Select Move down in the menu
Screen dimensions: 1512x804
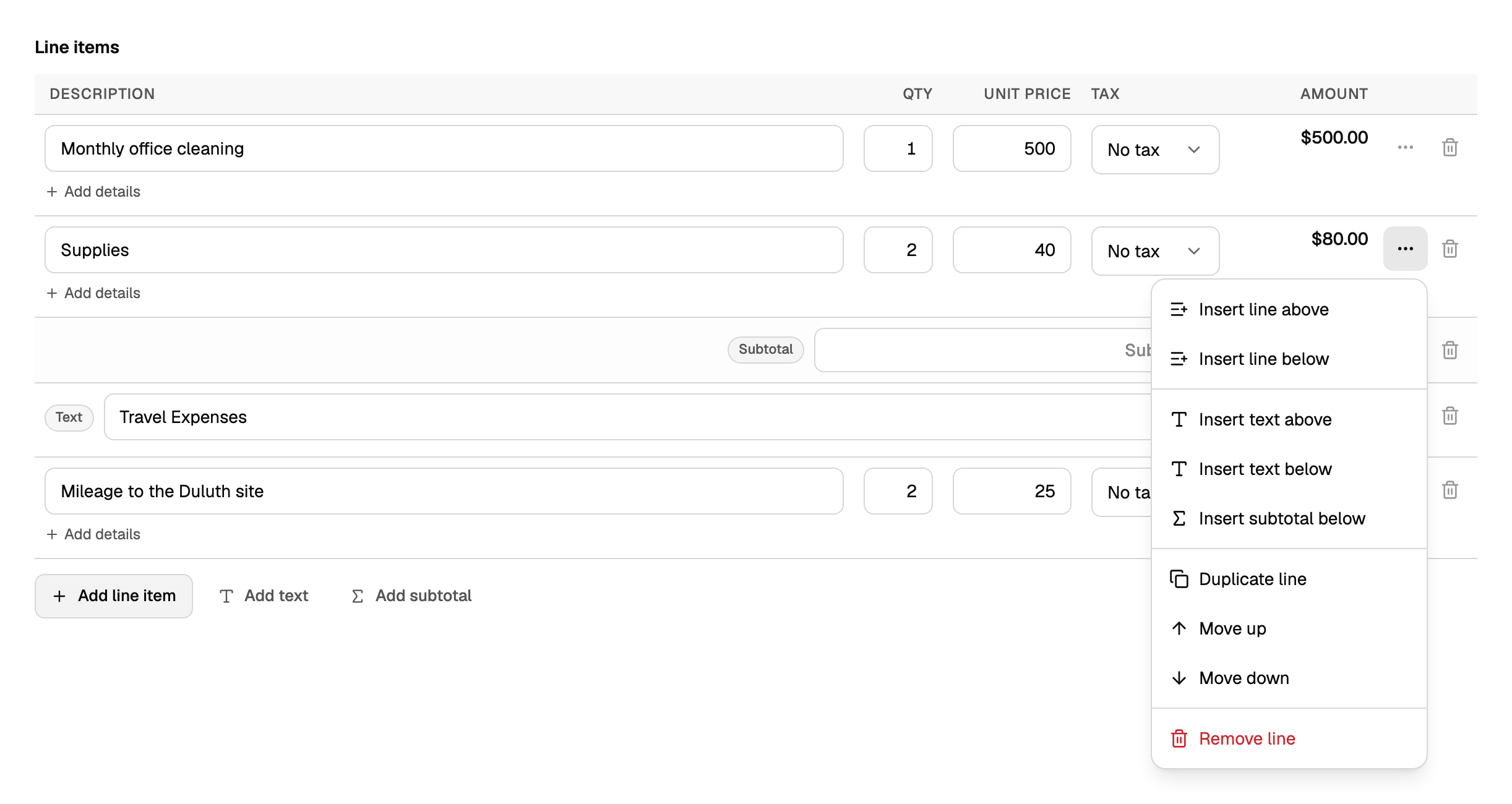coord(1289,678)
